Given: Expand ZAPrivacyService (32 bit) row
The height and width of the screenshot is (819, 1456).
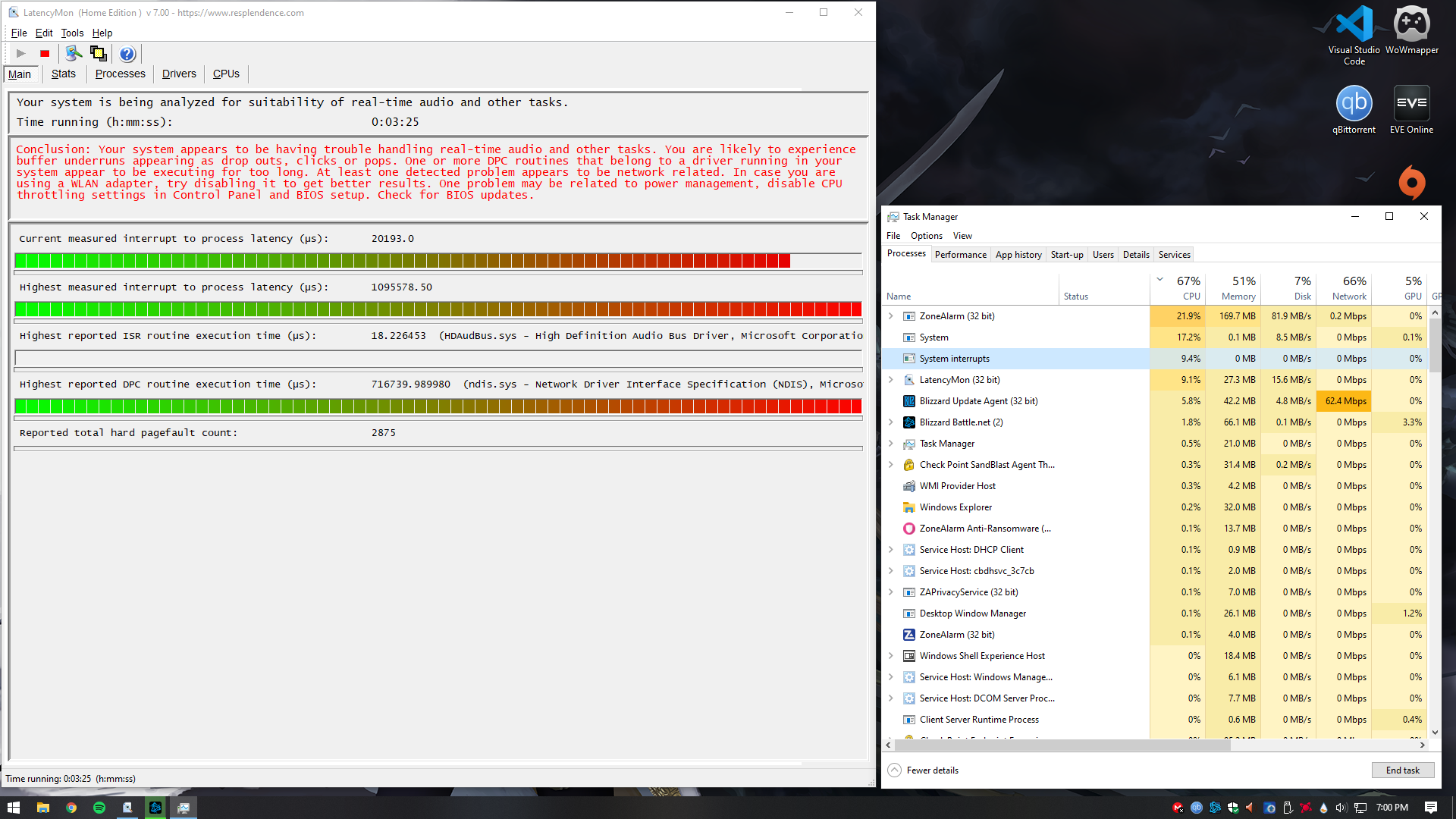Looking at the screenshot, I should [891, 592].
